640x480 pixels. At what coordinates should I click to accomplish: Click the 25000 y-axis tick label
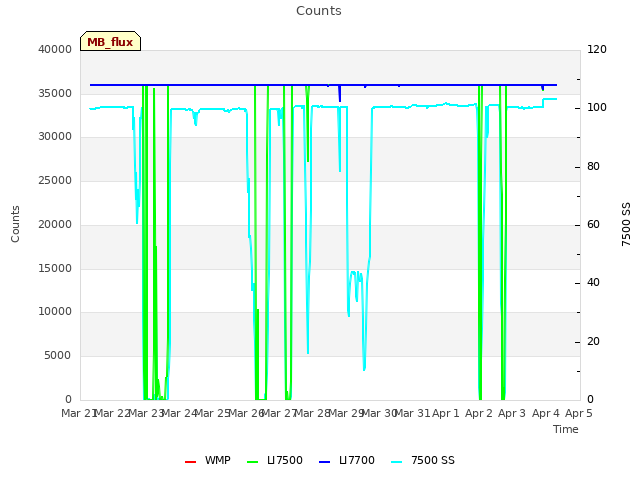tap(55, 180)
